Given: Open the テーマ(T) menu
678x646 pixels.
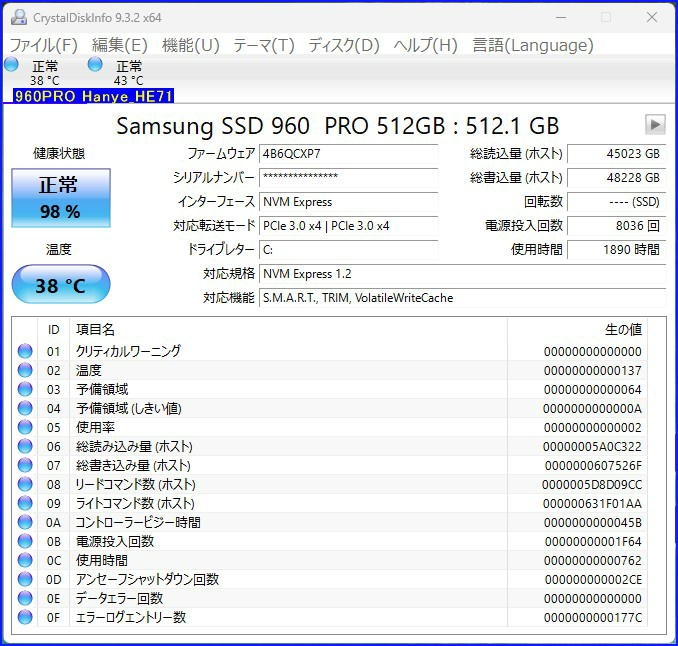Looking at the screenshot, I should pos(264,45).
